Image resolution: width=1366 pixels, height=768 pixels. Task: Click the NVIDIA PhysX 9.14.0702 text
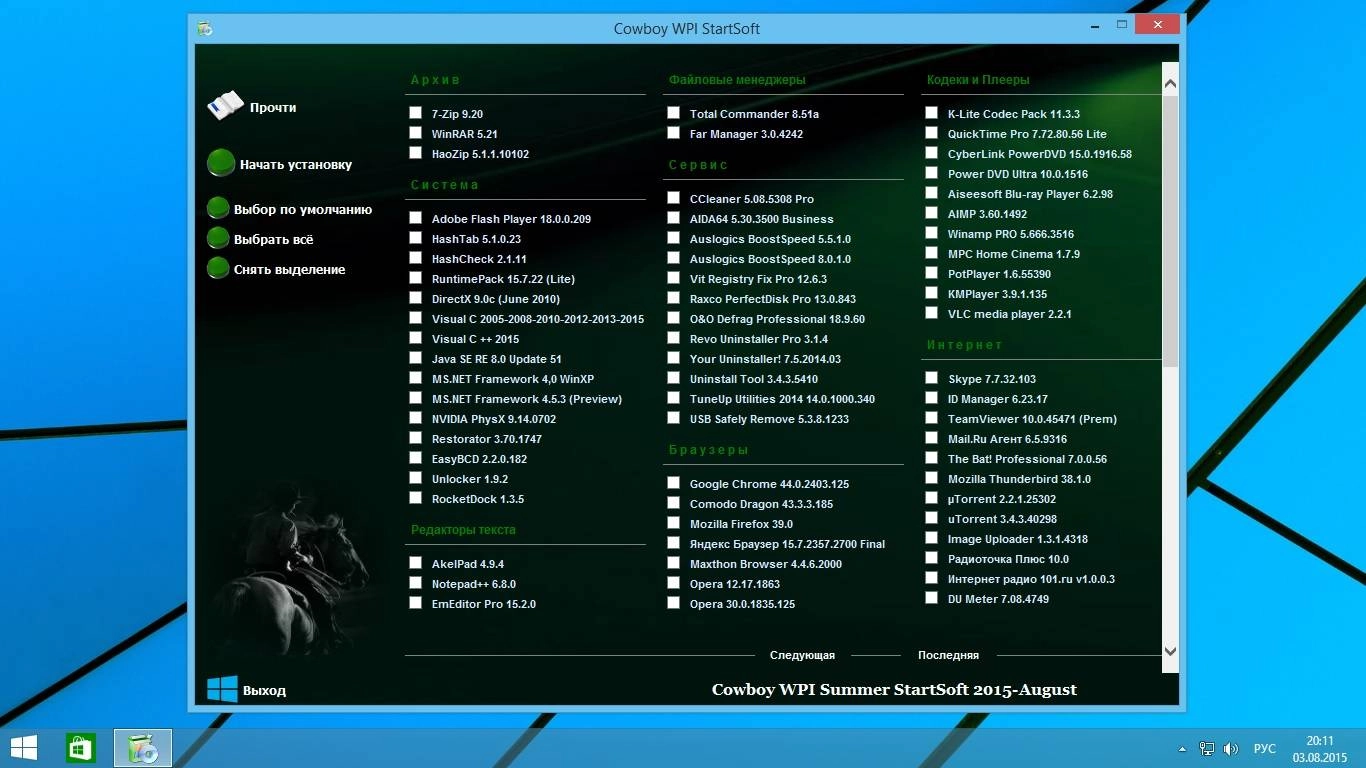click(494, 419)
